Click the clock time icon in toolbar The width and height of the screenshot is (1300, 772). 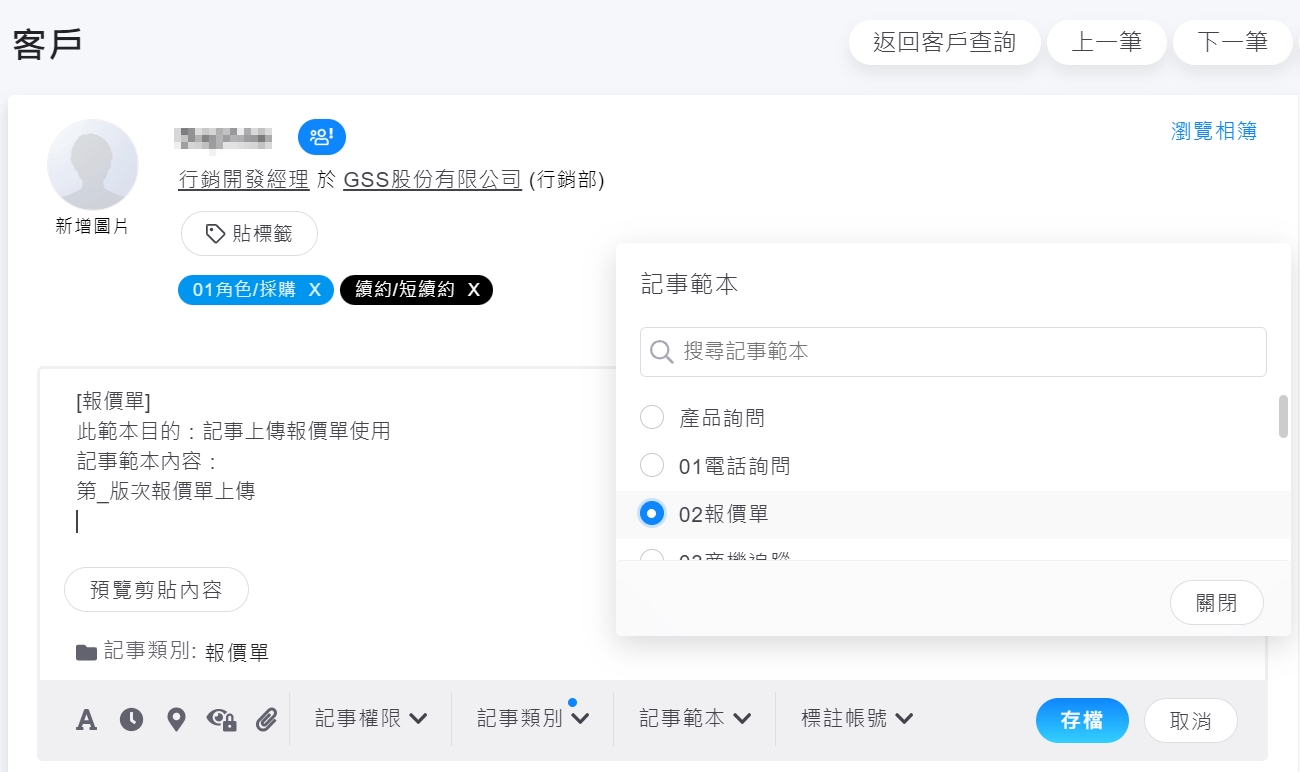pos(131,720)
